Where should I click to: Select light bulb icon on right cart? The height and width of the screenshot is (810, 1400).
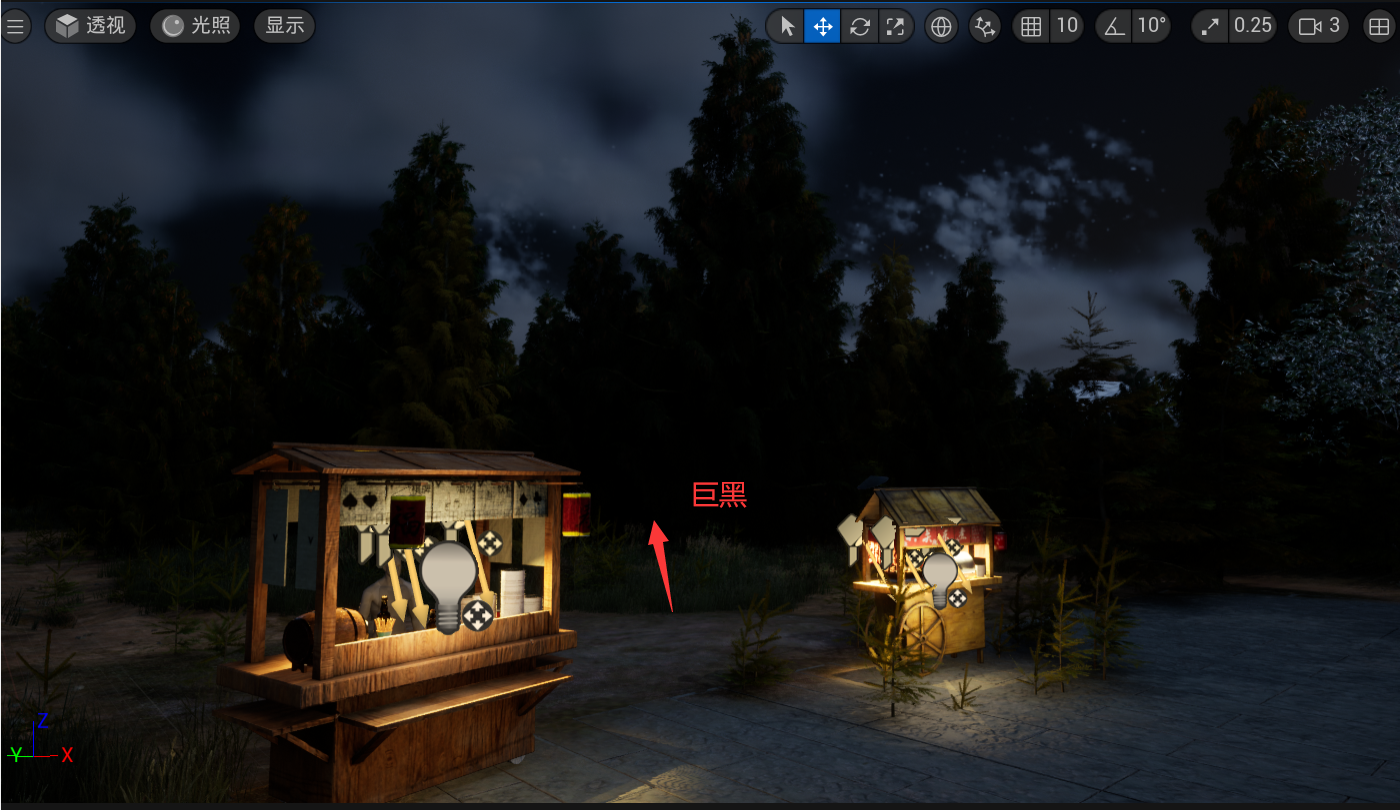point(939,579)
